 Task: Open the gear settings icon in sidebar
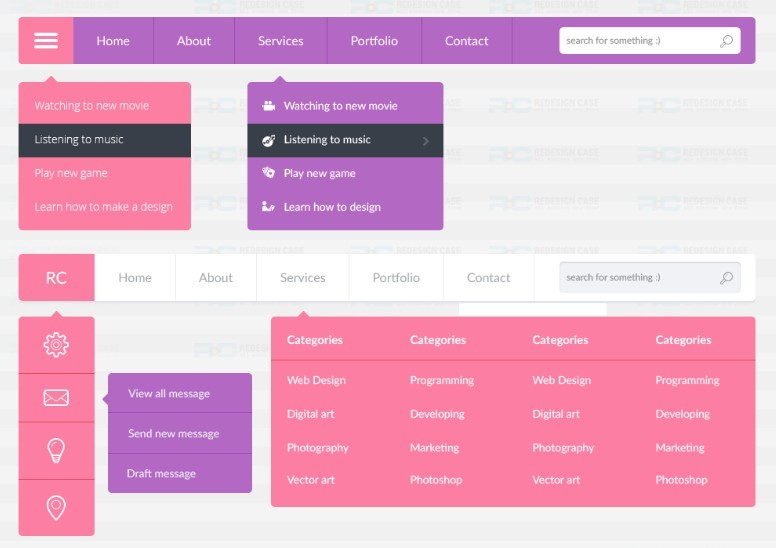[56, 345]
